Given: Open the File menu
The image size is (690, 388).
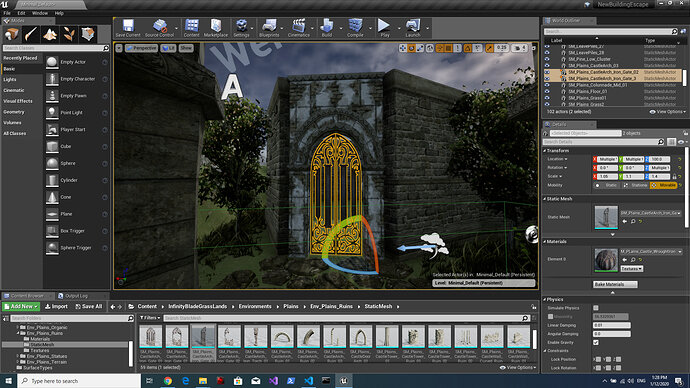Looking at the screenshot, I should pos(7,13).
